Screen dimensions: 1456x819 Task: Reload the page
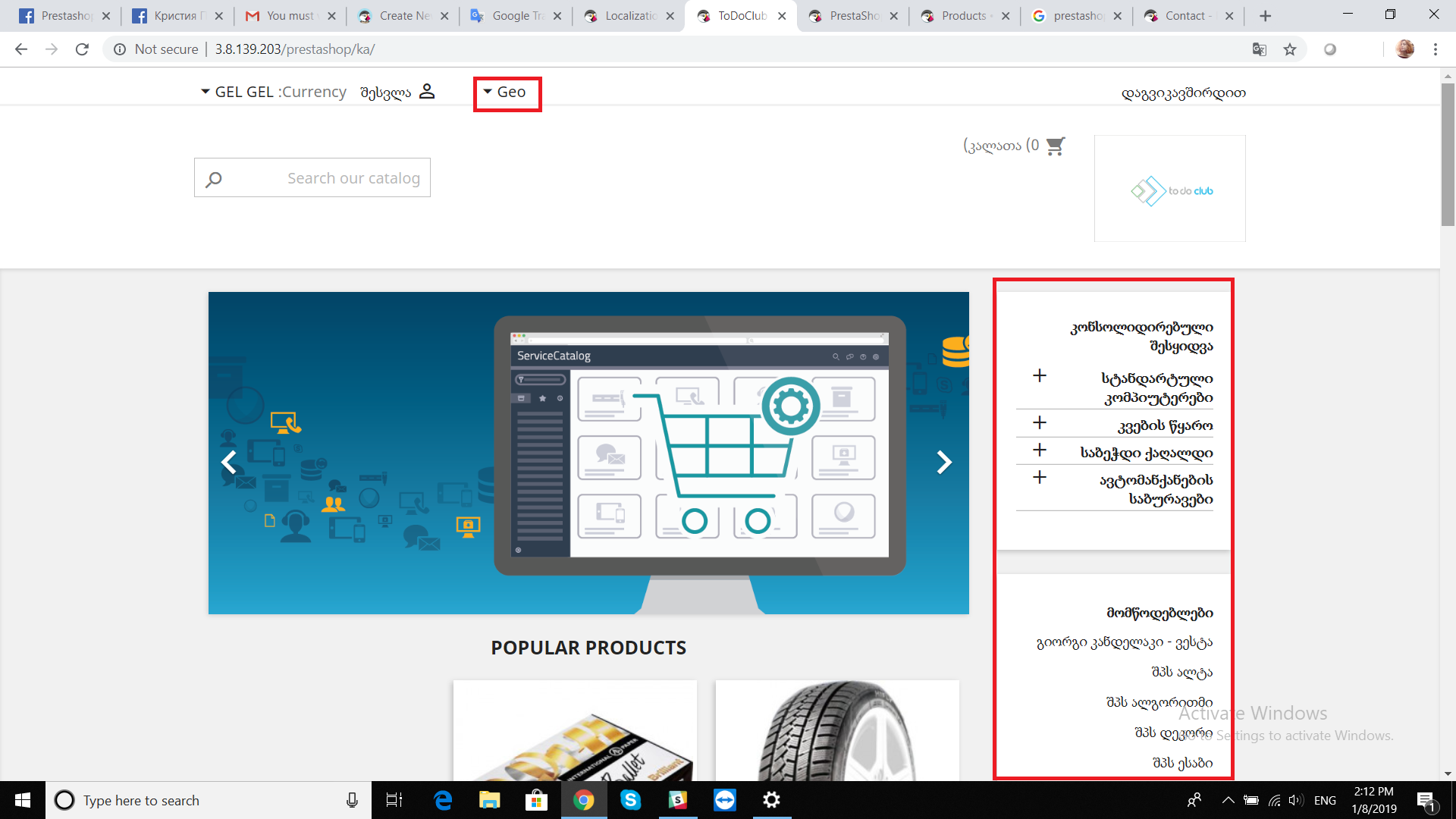coord(82,49)
